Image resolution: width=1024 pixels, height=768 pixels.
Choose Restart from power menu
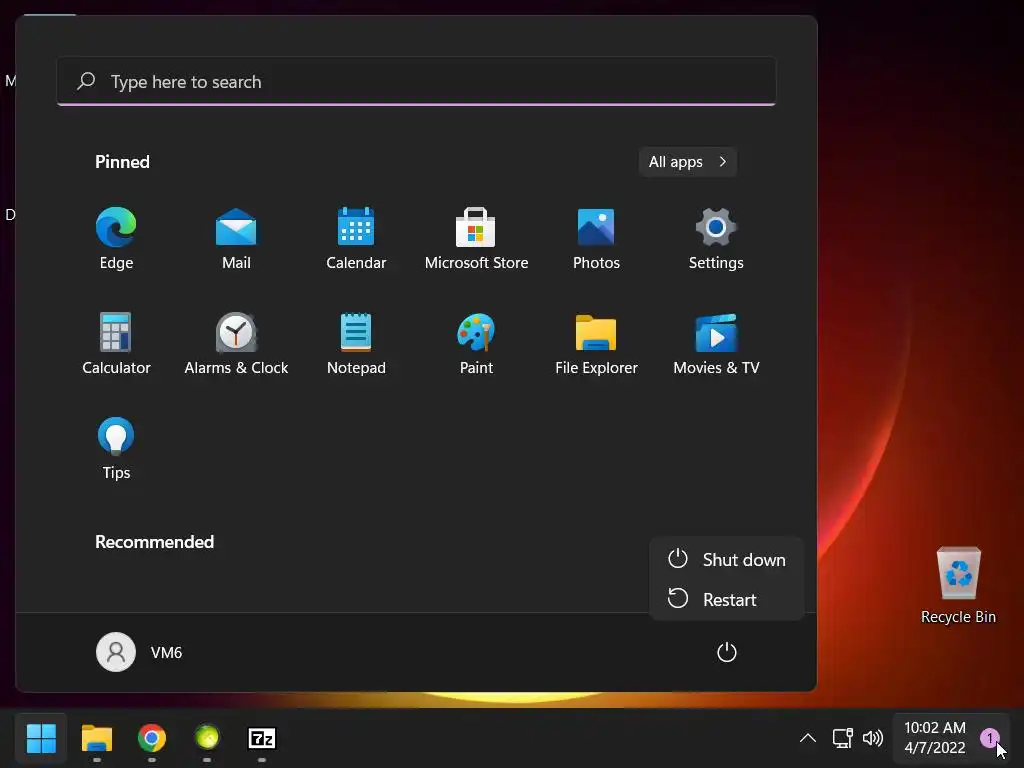726,600
